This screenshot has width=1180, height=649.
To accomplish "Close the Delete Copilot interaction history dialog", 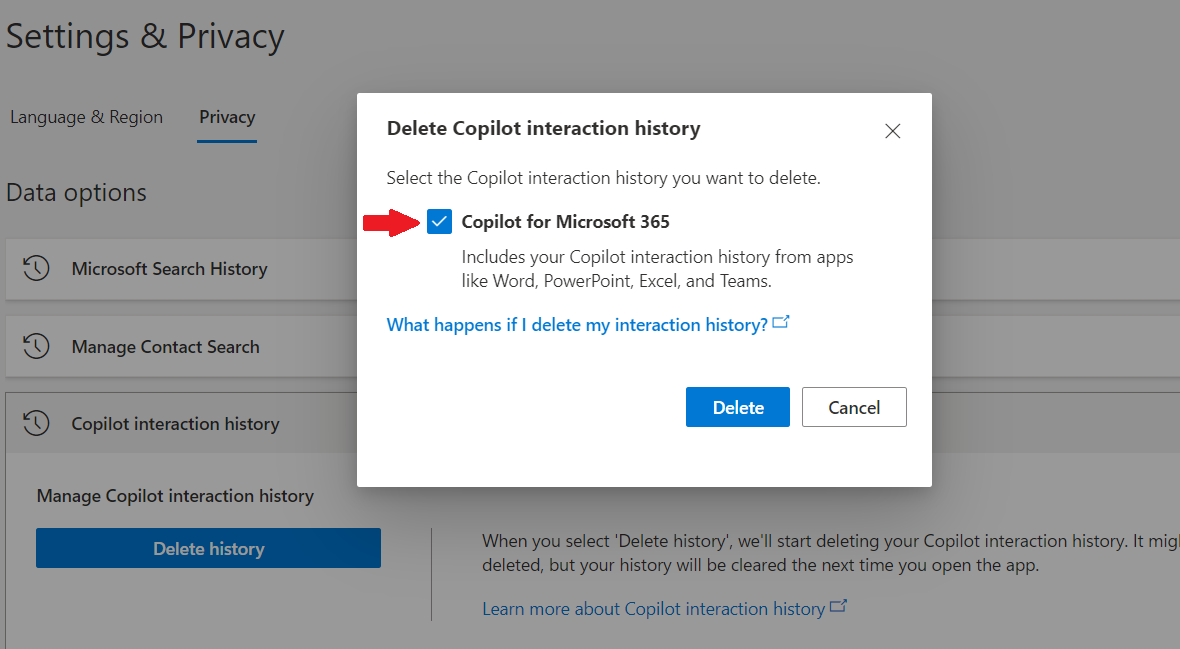I will 893,131.
